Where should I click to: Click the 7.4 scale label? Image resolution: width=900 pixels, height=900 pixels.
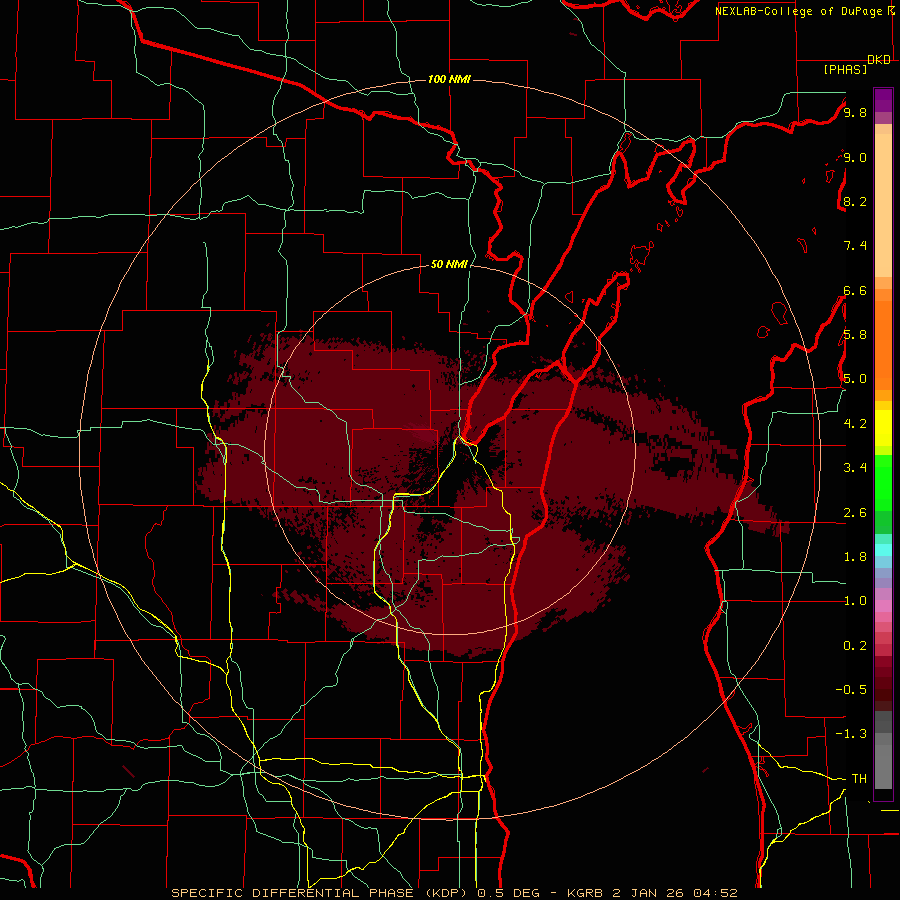click(x=855, y=246)
